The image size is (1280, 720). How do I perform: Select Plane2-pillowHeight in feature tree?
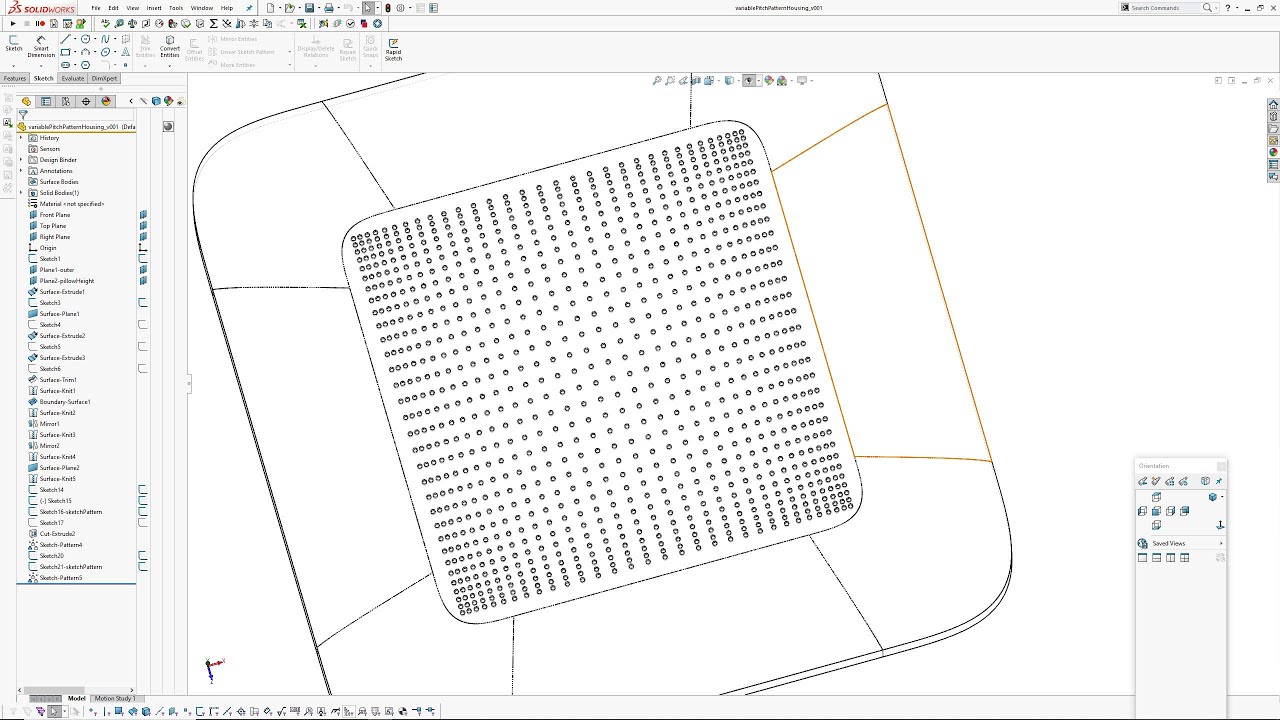click(66, 281)
